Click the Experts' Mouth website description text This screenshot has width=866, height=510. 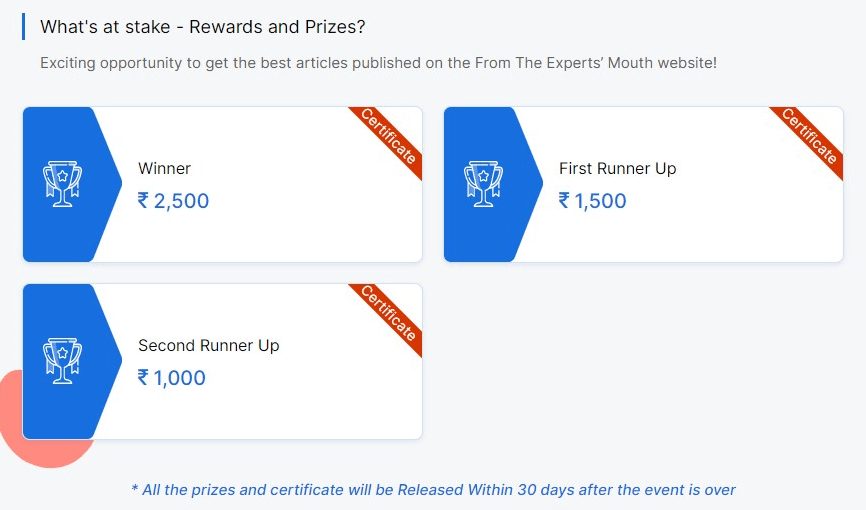378,62
